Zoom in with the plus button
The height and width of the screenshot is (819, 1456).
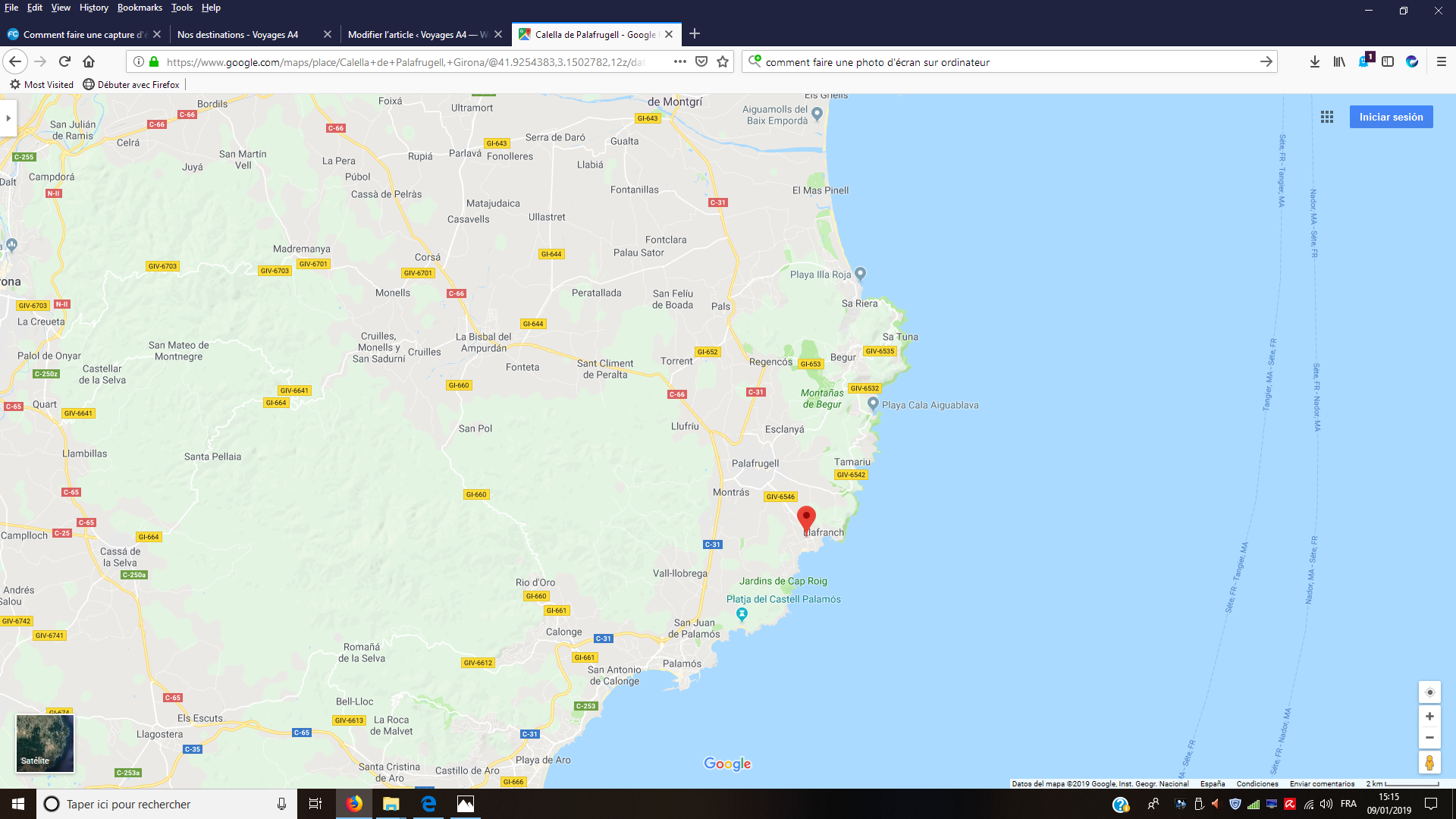pyautogui.click(x=1429, y=717)
